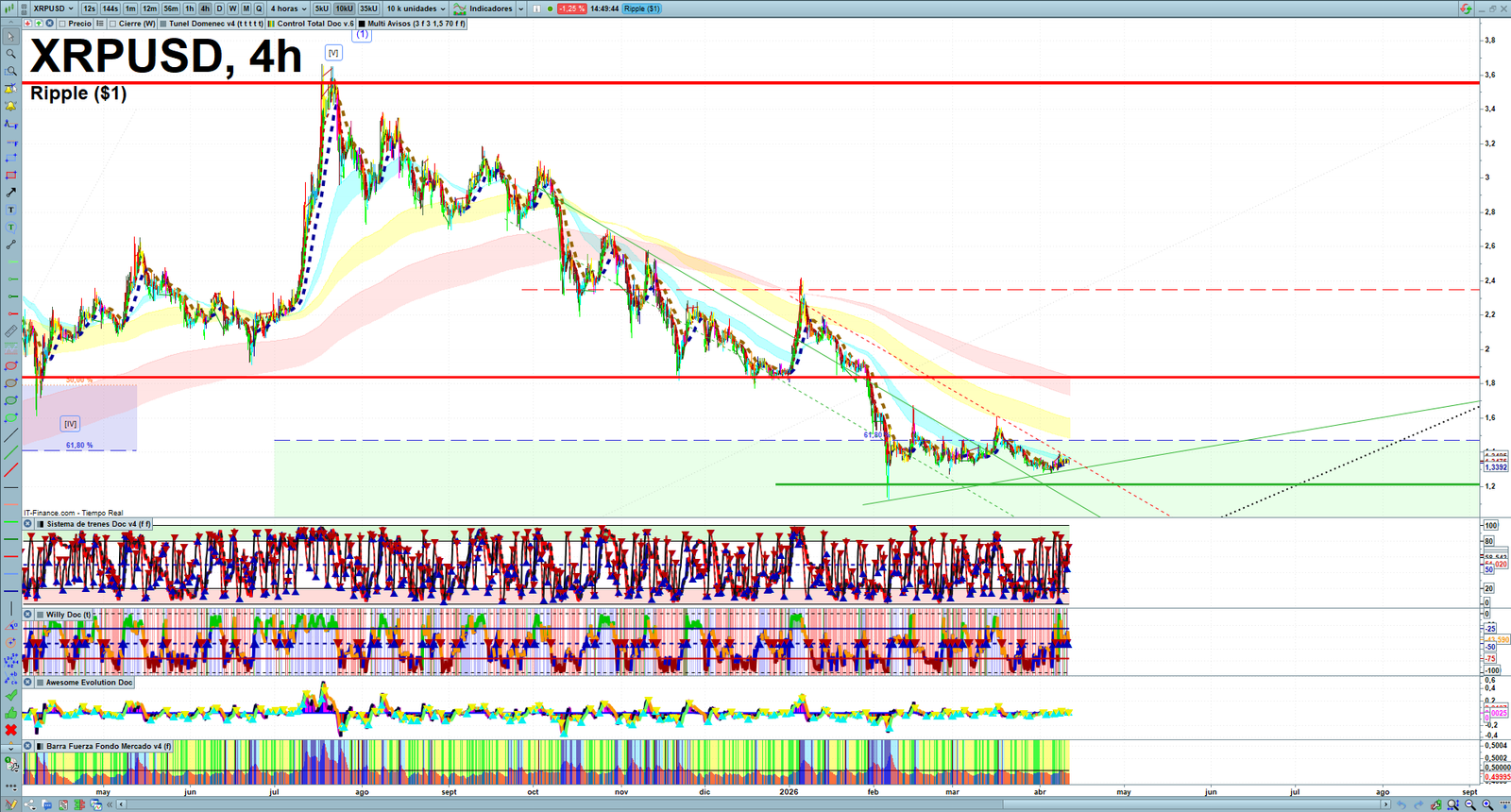1511x812 pixels.
Task: Select the red ellipse drawing tool
Action: tap(10, 366)
